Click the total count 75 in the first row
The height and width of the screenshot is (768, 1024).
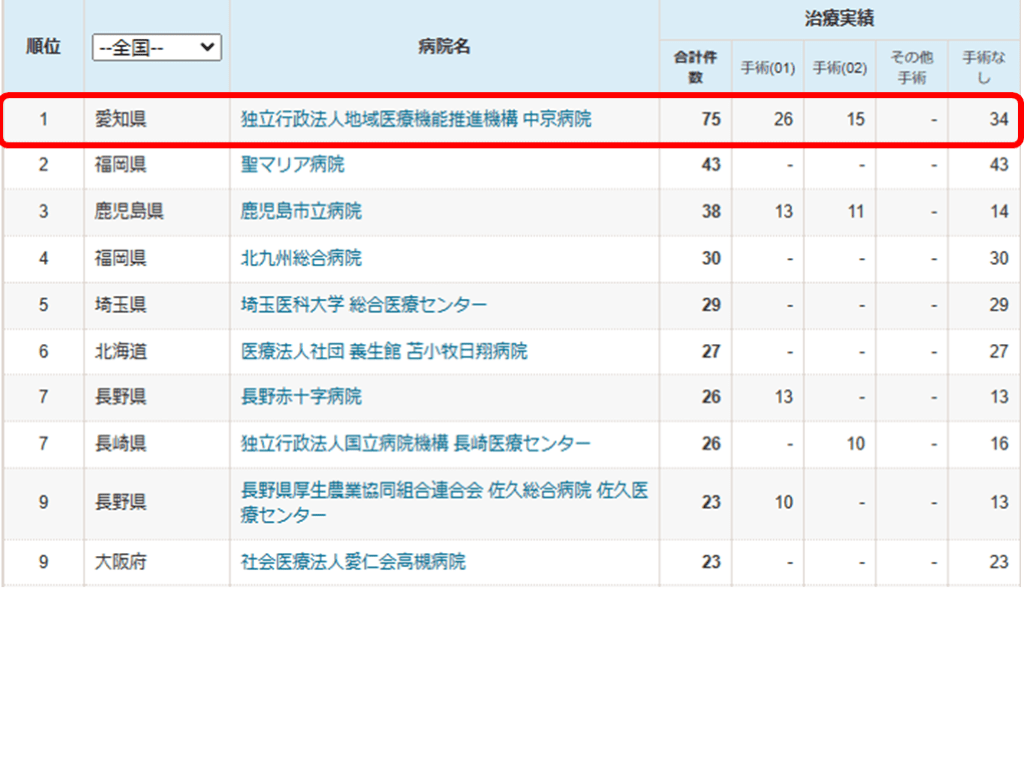tap(710, 120)
